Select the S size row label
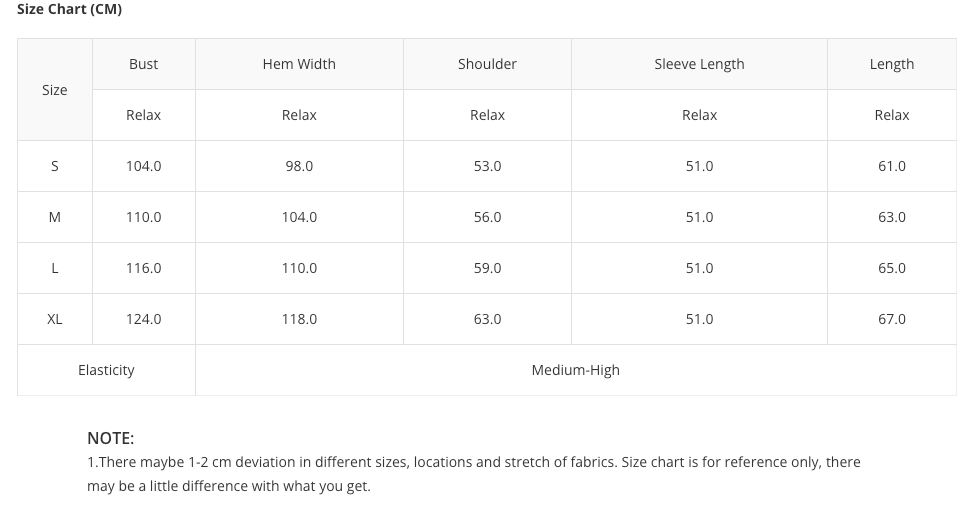 (55, 166)
